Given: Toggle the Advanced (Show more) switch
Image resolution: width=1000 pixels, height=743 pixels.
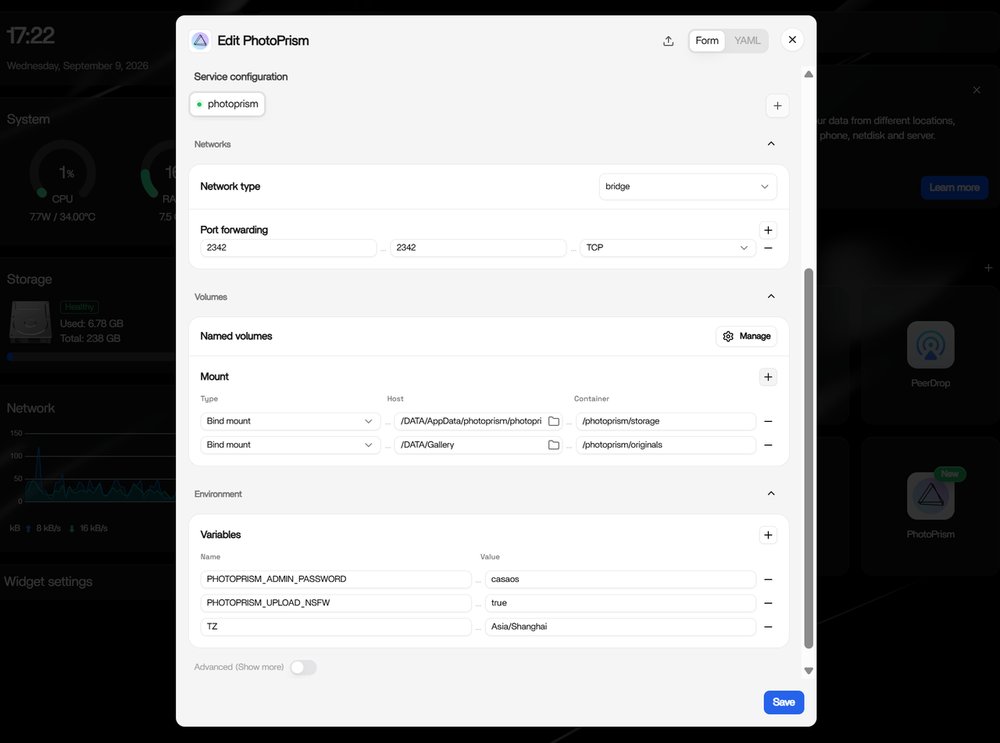Looking at the screenshot, I should coord(303,667).
